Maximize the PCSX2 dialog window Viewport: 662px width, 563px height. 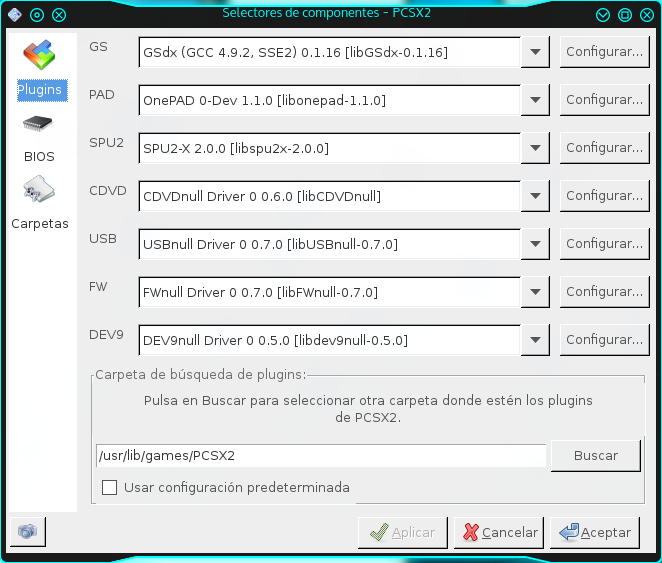tap(625, 16)
